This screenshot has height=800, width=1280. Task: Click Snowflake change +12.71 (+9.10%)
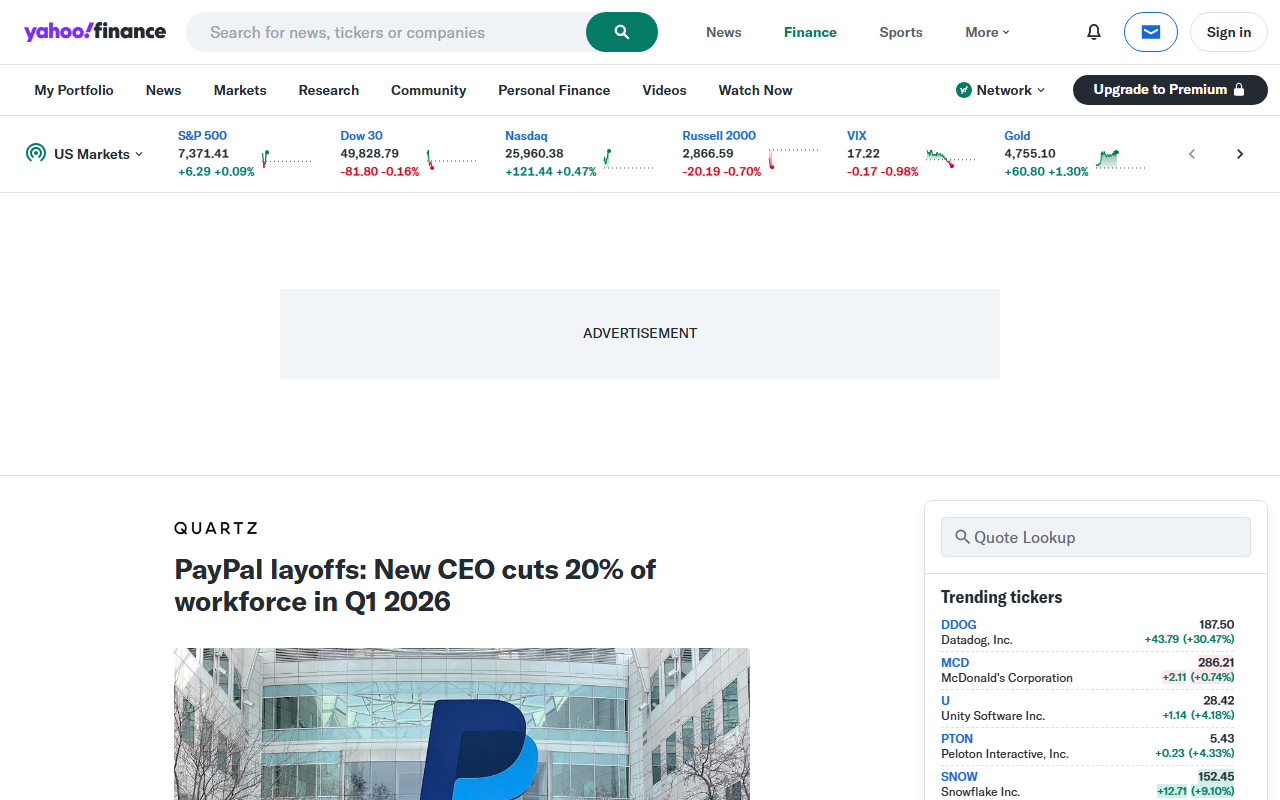point(1196,791)
